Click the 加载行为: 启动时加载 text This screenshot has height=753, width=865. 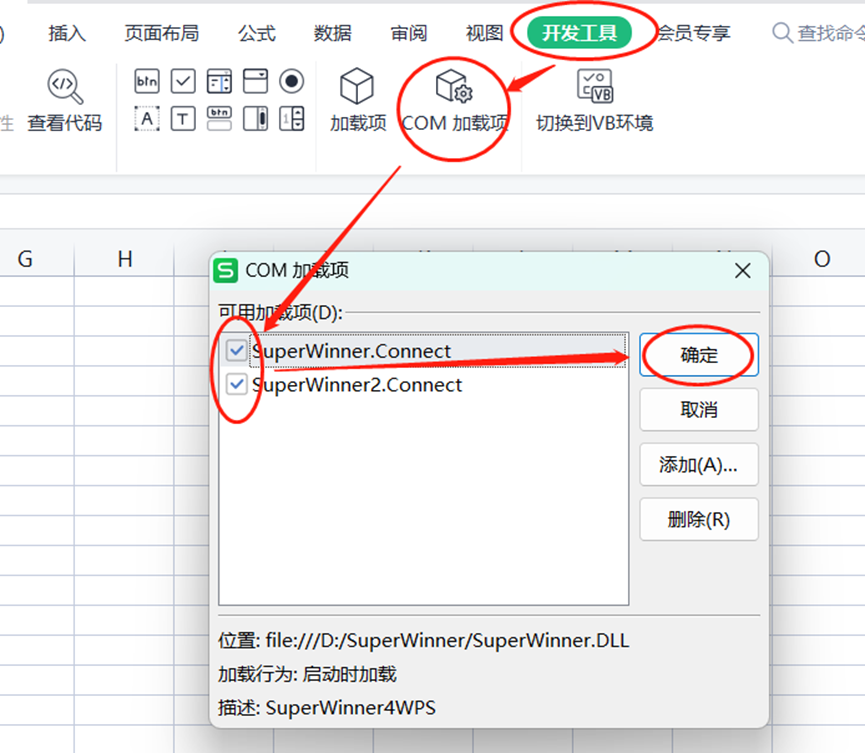307,674
